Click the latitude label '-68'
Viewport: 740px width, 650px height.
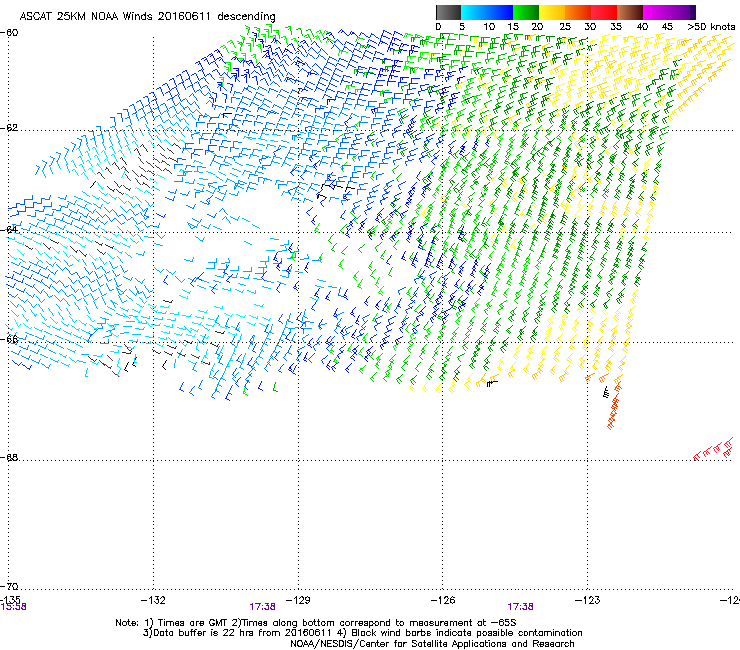pos(10,457)
